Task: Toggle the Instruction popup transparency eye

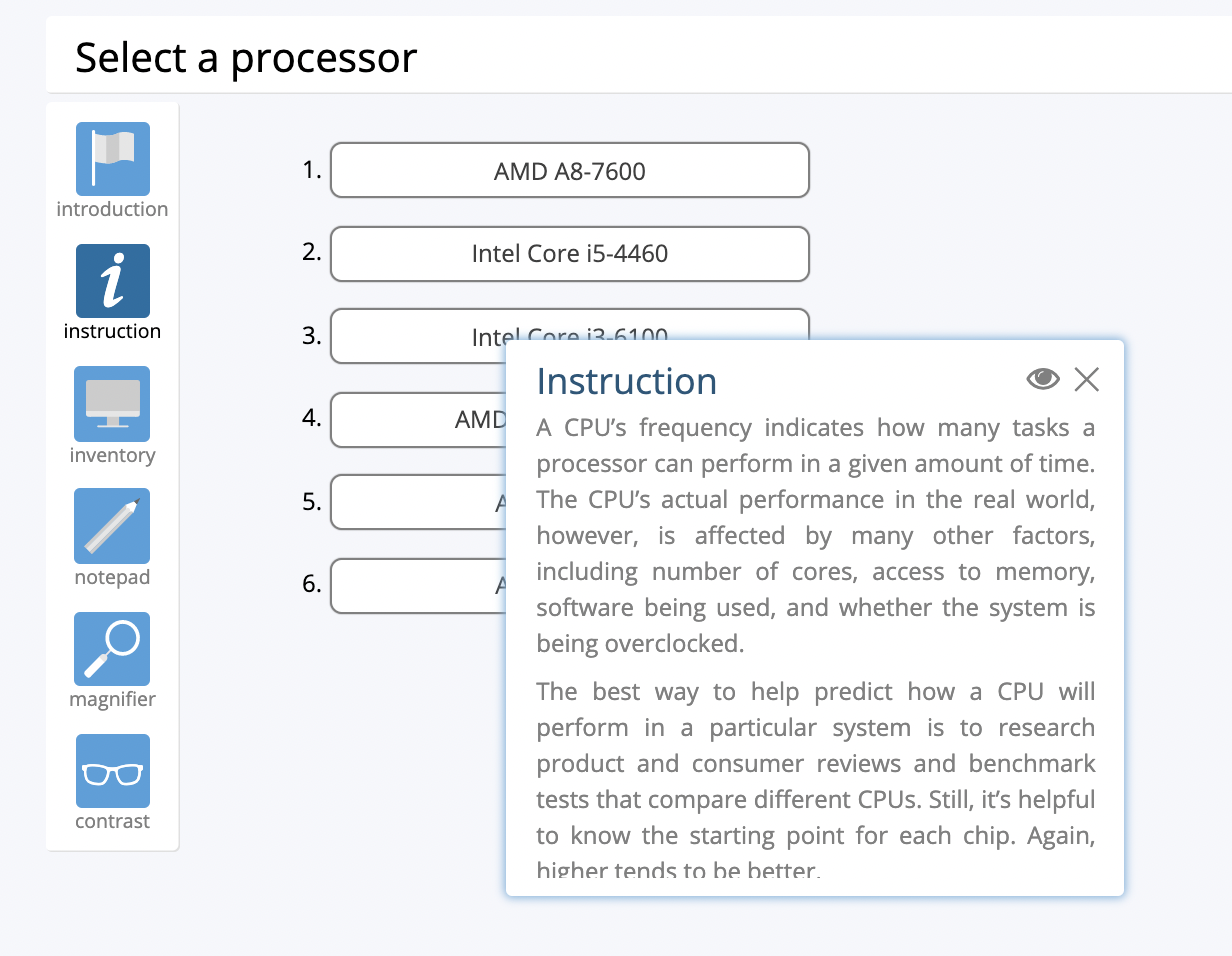Action: (x=1043, y=379)
